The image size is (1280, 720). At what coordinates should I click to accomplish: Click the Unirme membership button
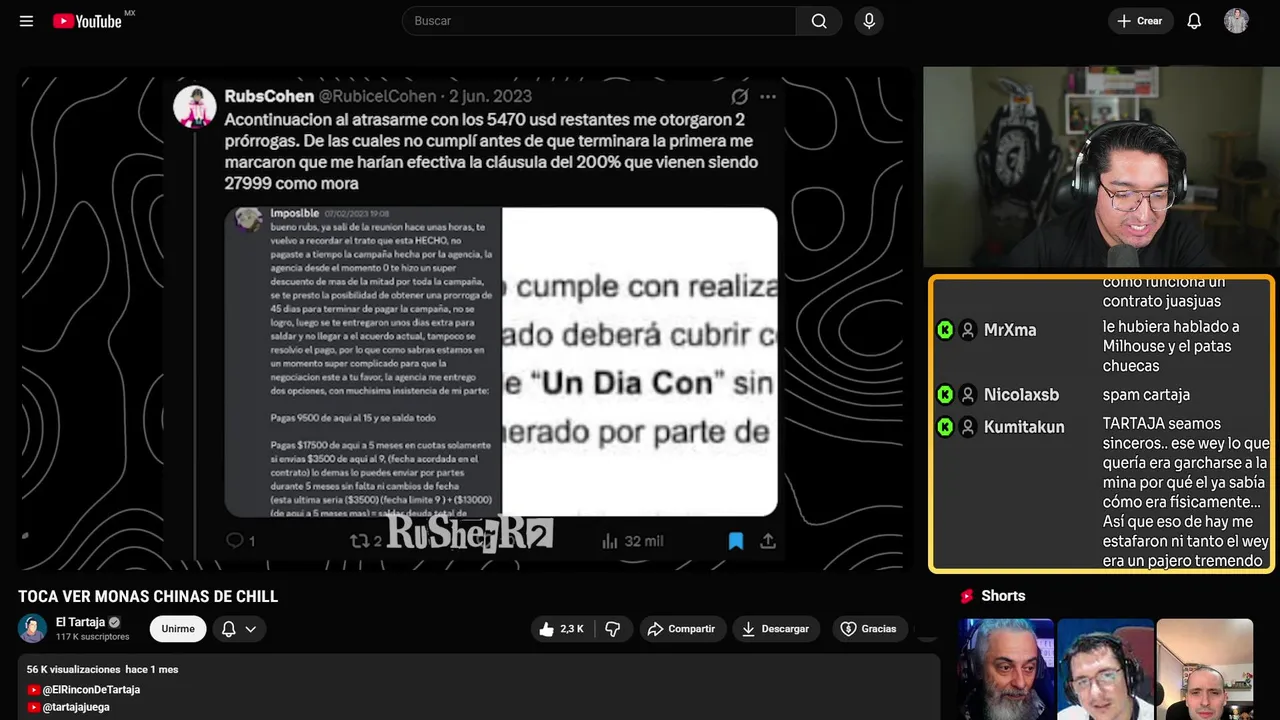pos(178,629)
